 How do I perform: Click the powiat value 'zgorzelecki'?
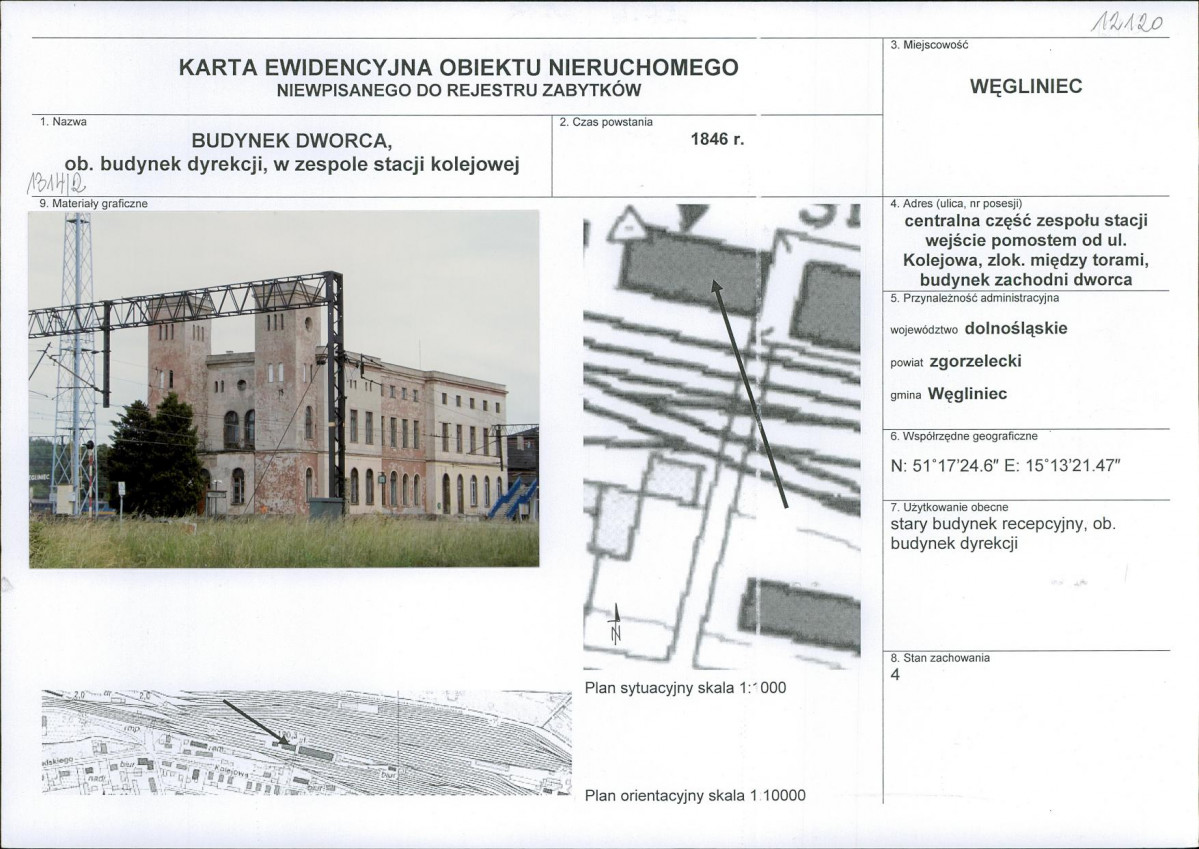976,362
